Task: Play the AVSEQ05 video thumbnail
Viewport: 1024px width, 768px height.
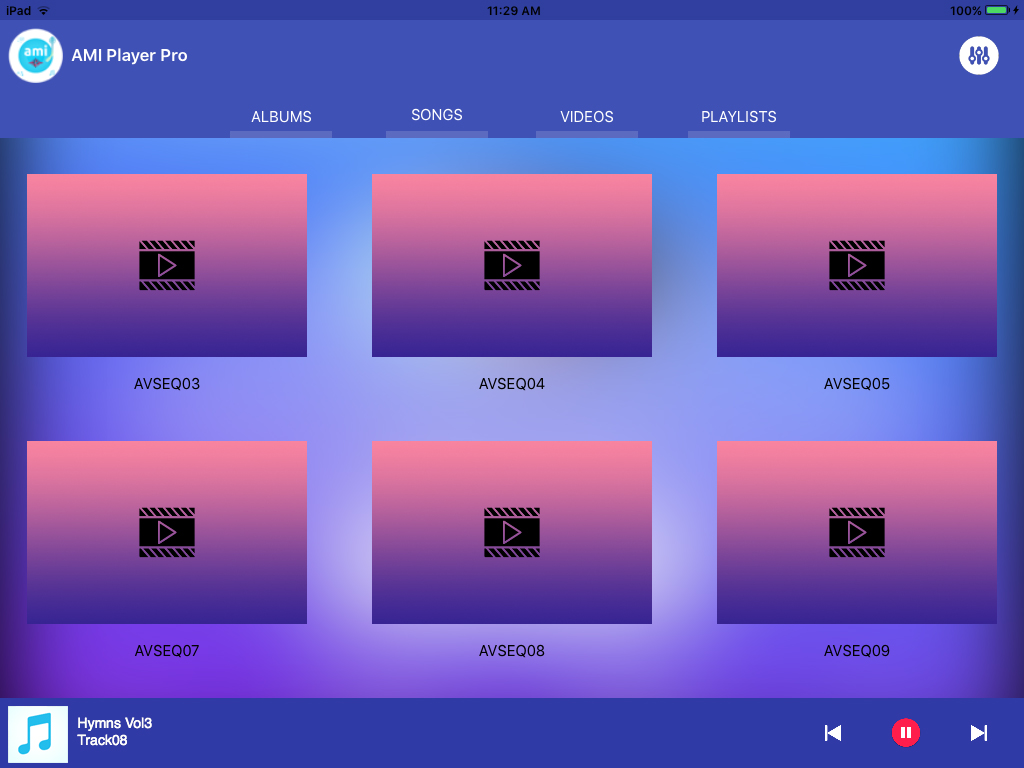Action: tap(857, 265)
